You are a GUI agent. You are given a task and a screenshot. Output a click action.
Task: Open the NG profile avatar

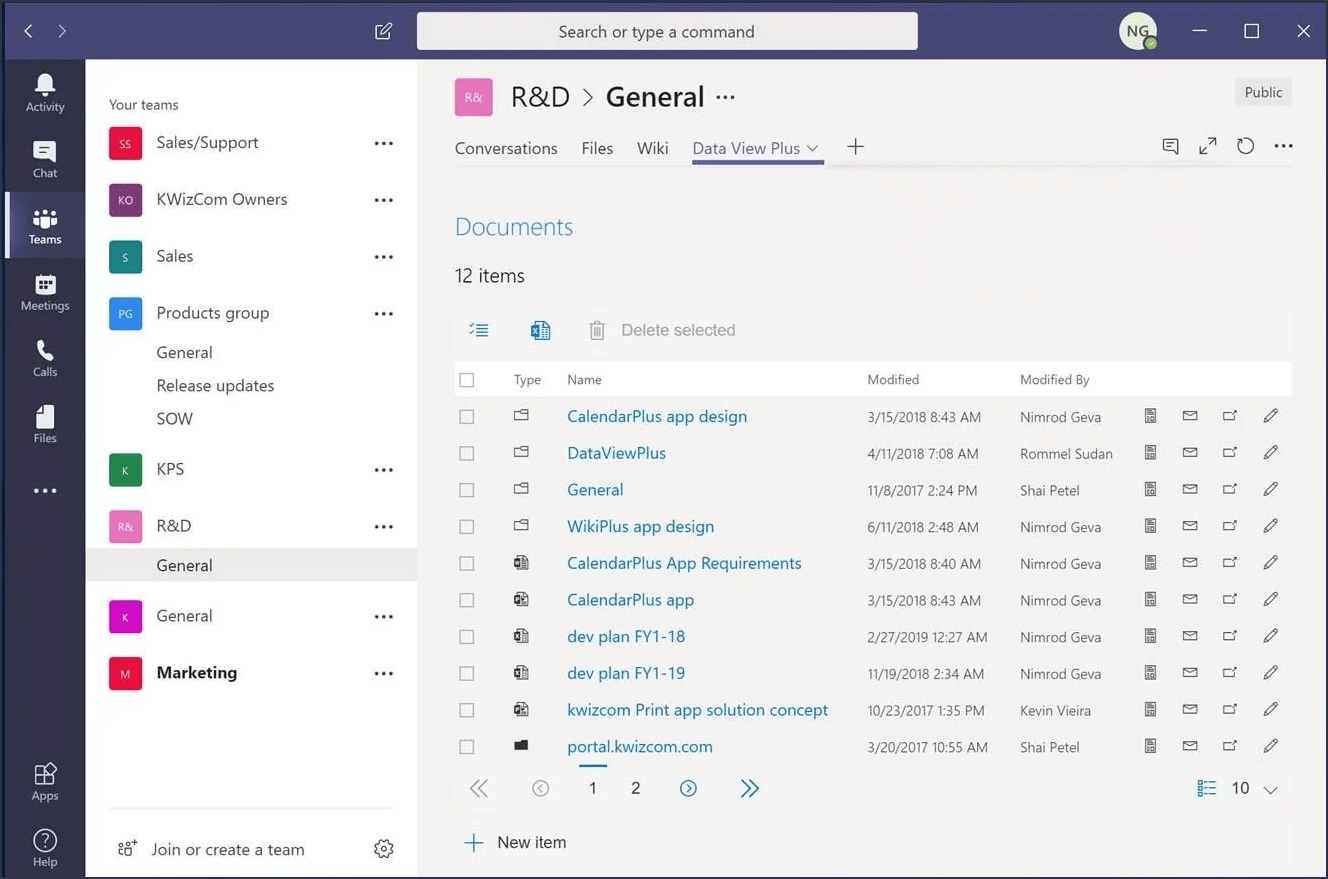[1137, 31]
